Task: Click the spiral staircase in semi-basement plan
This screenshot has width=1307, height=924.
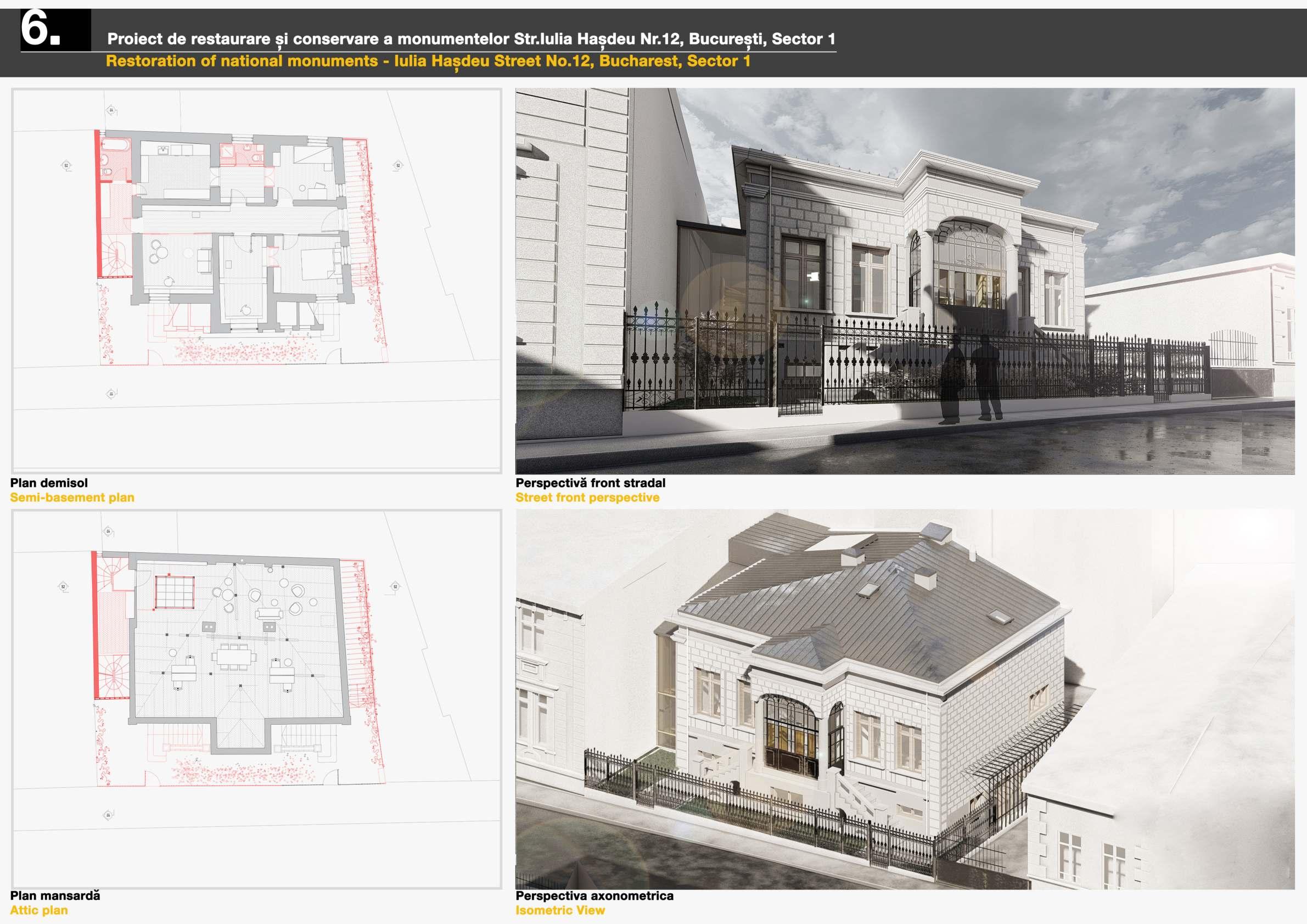Action: (x=117, y=256)
